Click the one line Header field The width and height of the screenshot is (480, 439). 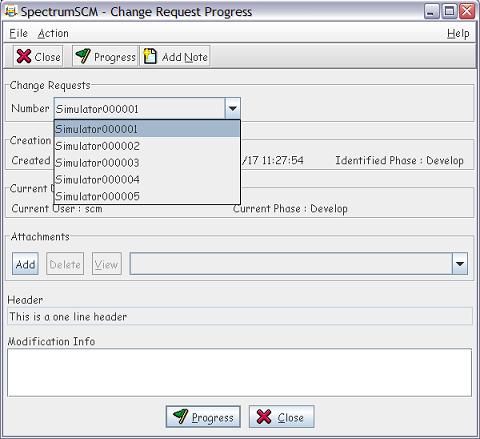tap(239, 316)
